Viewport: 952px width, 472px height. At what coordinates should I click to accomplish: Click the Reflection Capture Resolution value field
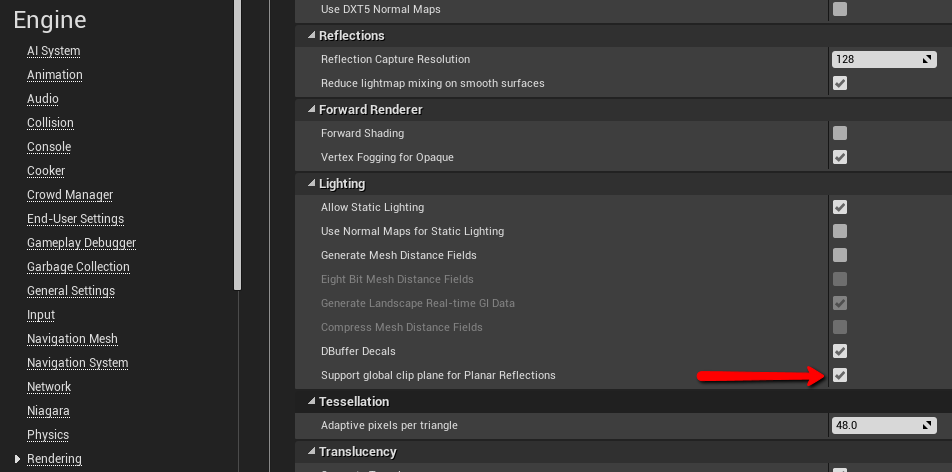875,59
